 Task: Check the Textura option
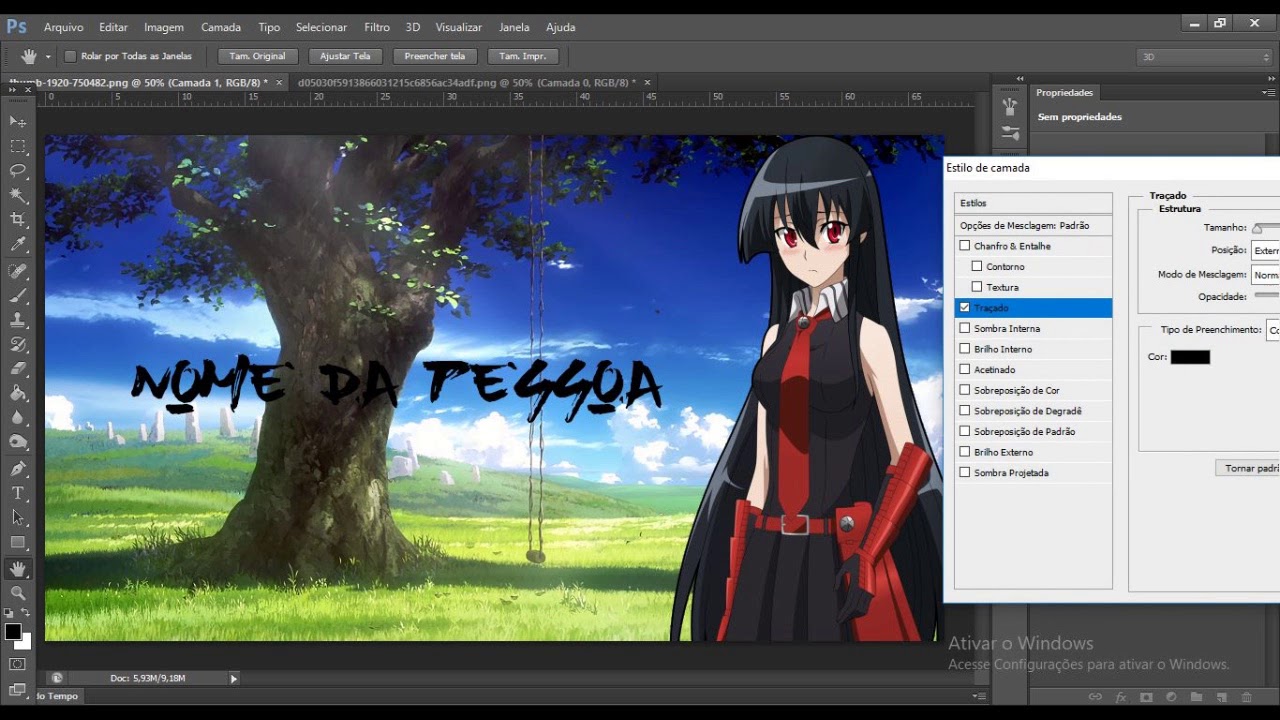point(977,287)
